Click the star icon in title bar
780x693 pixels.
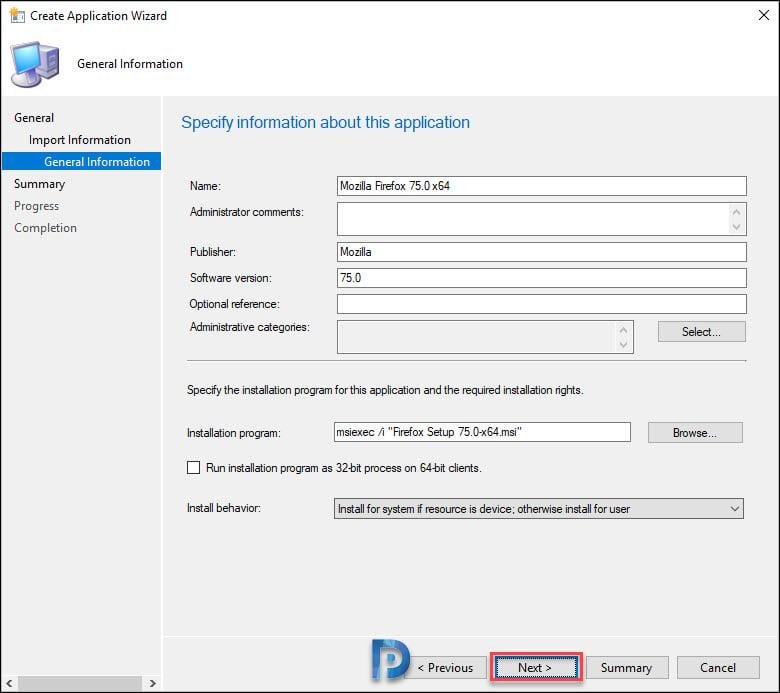coord(16,15)
